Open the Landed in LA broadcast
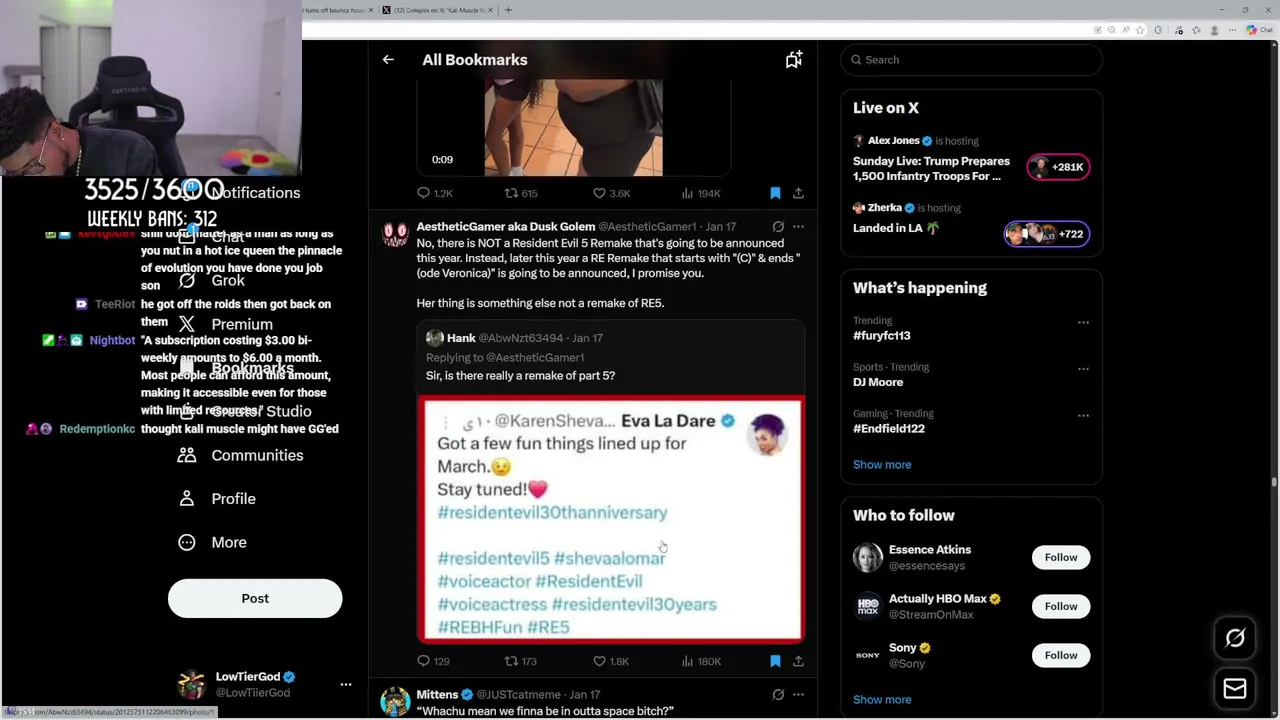1280x720 pixels. [x=896, y=228]
